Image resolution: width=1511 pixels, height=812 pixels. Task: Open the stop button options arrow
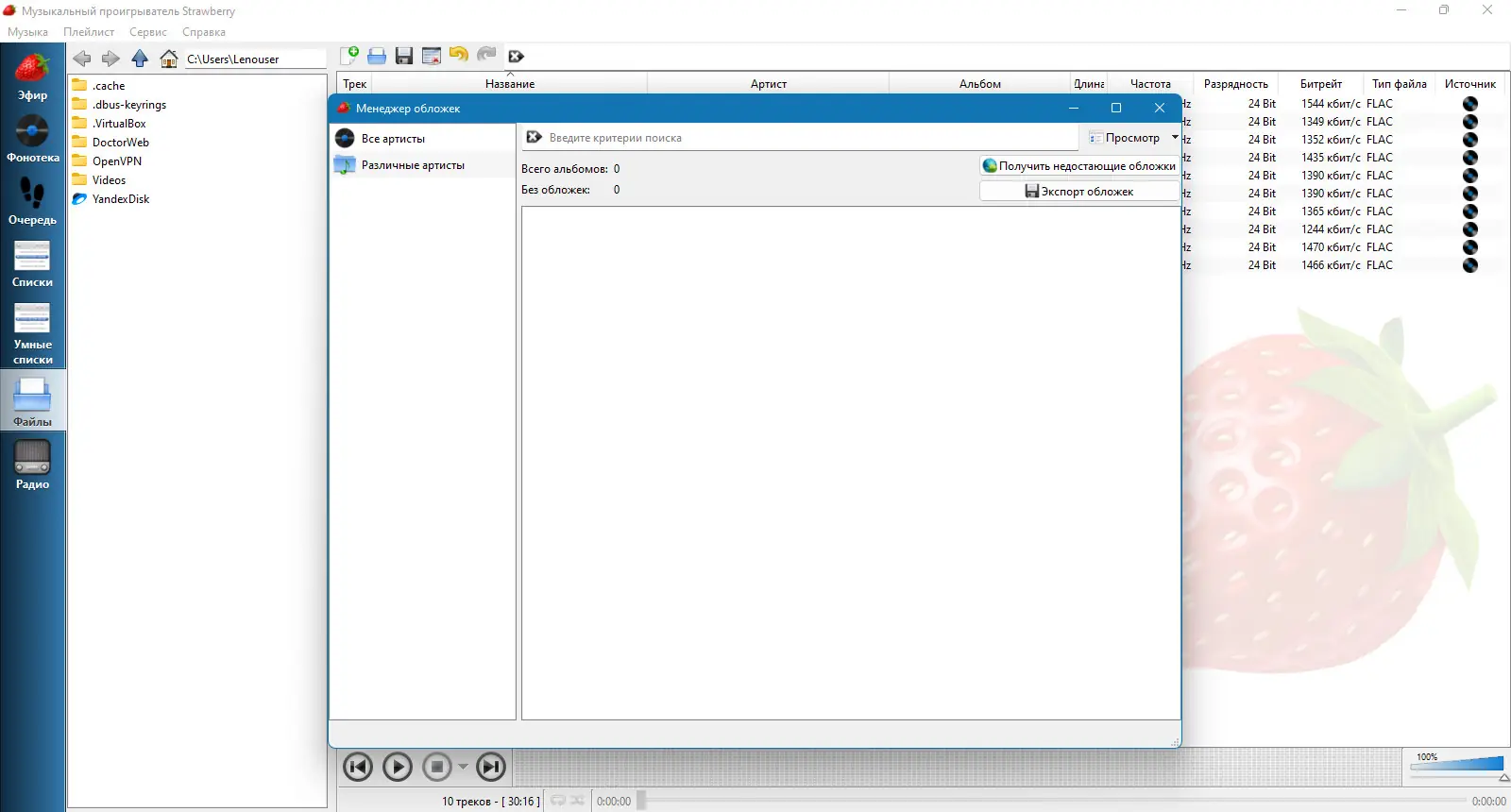(463, 767)
